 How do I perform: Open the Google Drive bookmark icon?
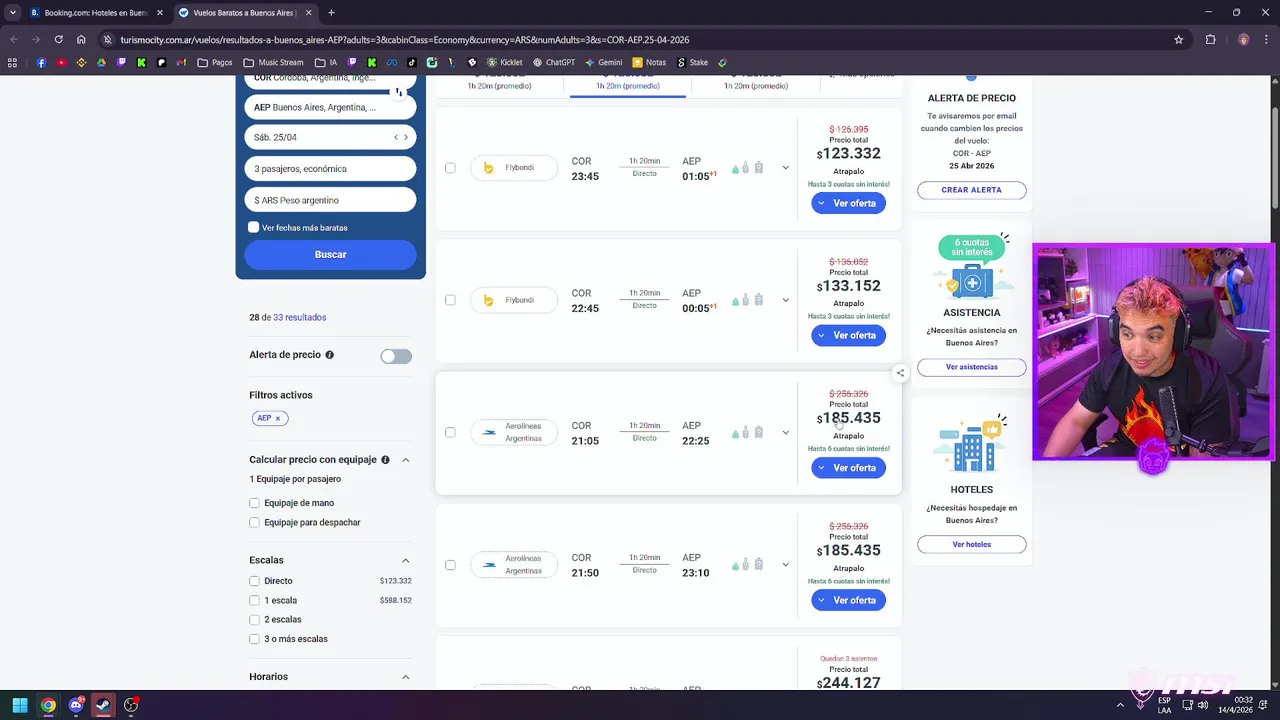[x=101, y=62]
